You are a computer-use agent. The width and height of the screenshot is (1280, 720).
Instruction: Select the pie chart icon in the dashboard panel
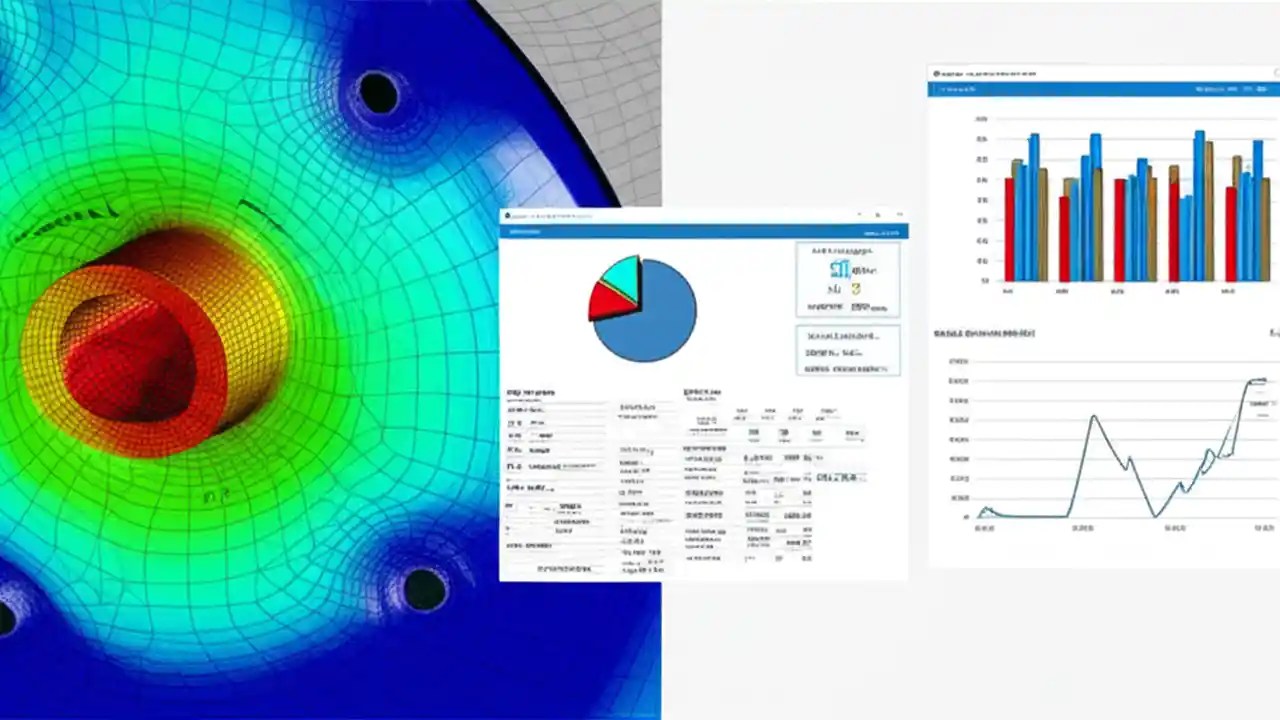tap(641, 307)
